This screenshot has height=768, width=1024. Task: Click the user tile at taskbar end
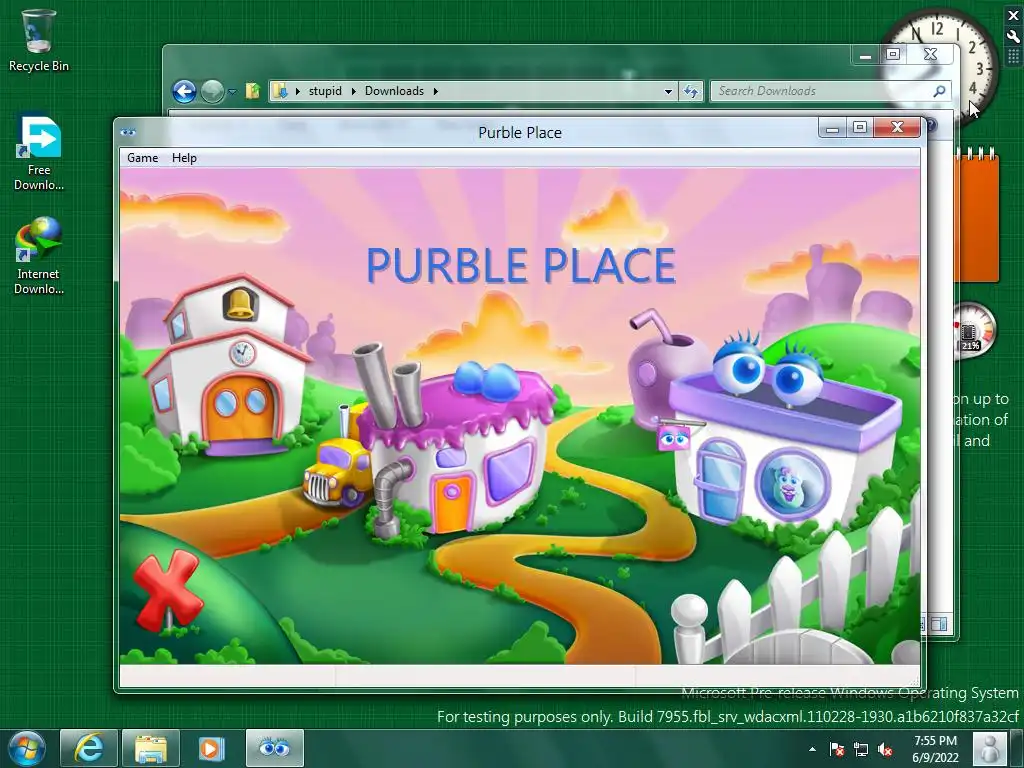(x=989, y=748)
